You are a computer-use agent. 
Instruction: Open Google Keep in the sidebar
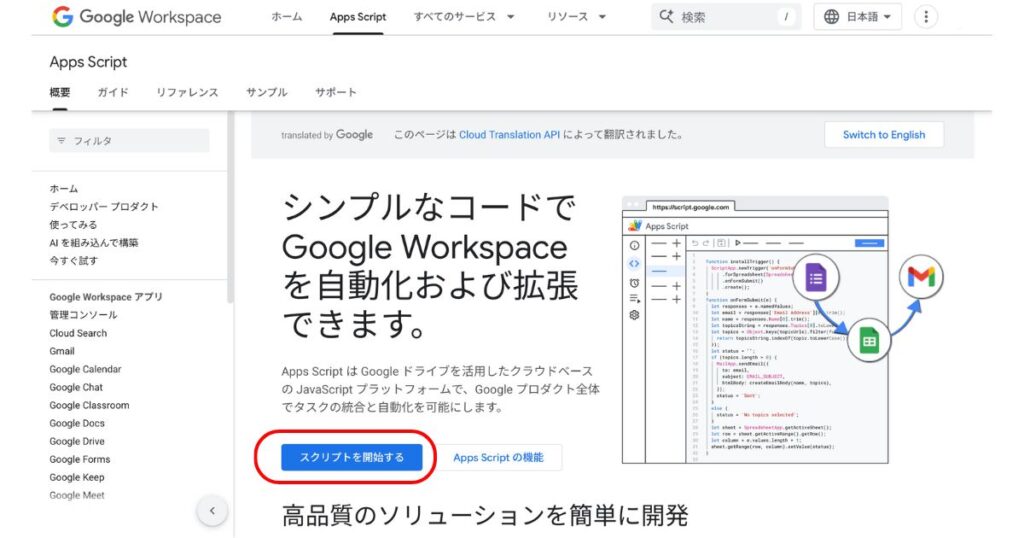[x=77, y=477]
